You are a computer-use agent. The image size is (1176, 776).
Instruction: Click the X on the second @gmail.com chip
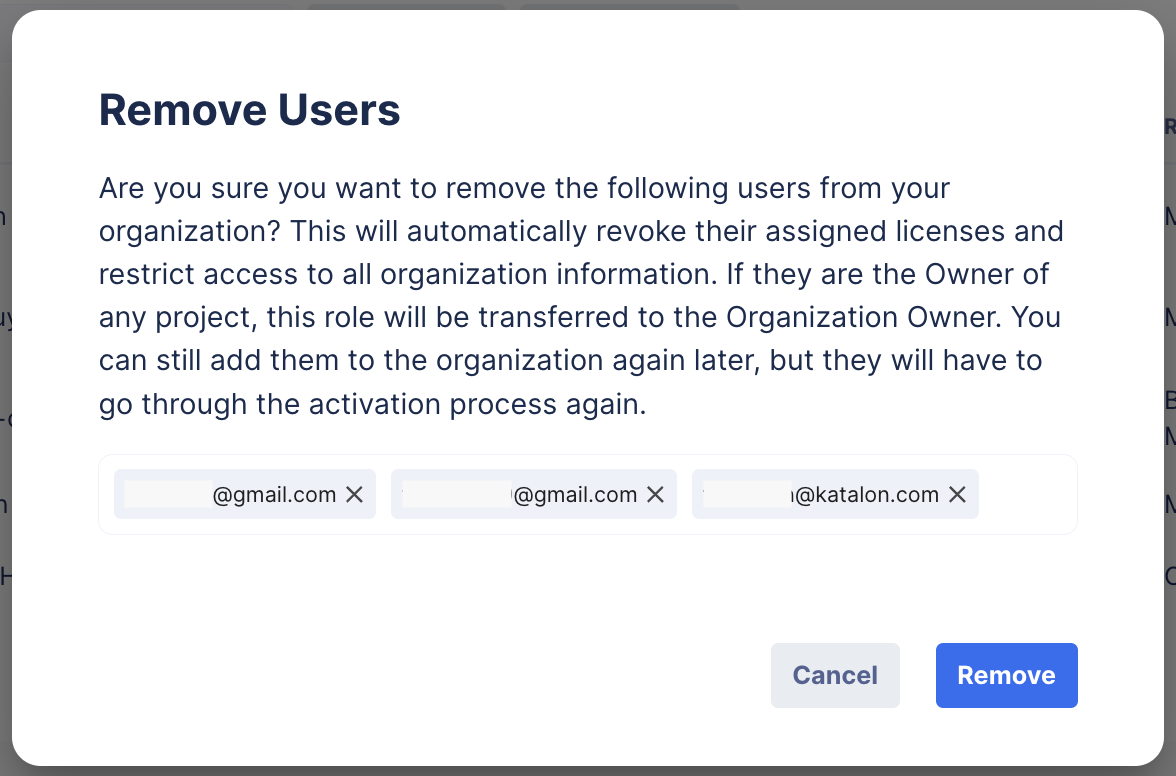click(657, 494)
